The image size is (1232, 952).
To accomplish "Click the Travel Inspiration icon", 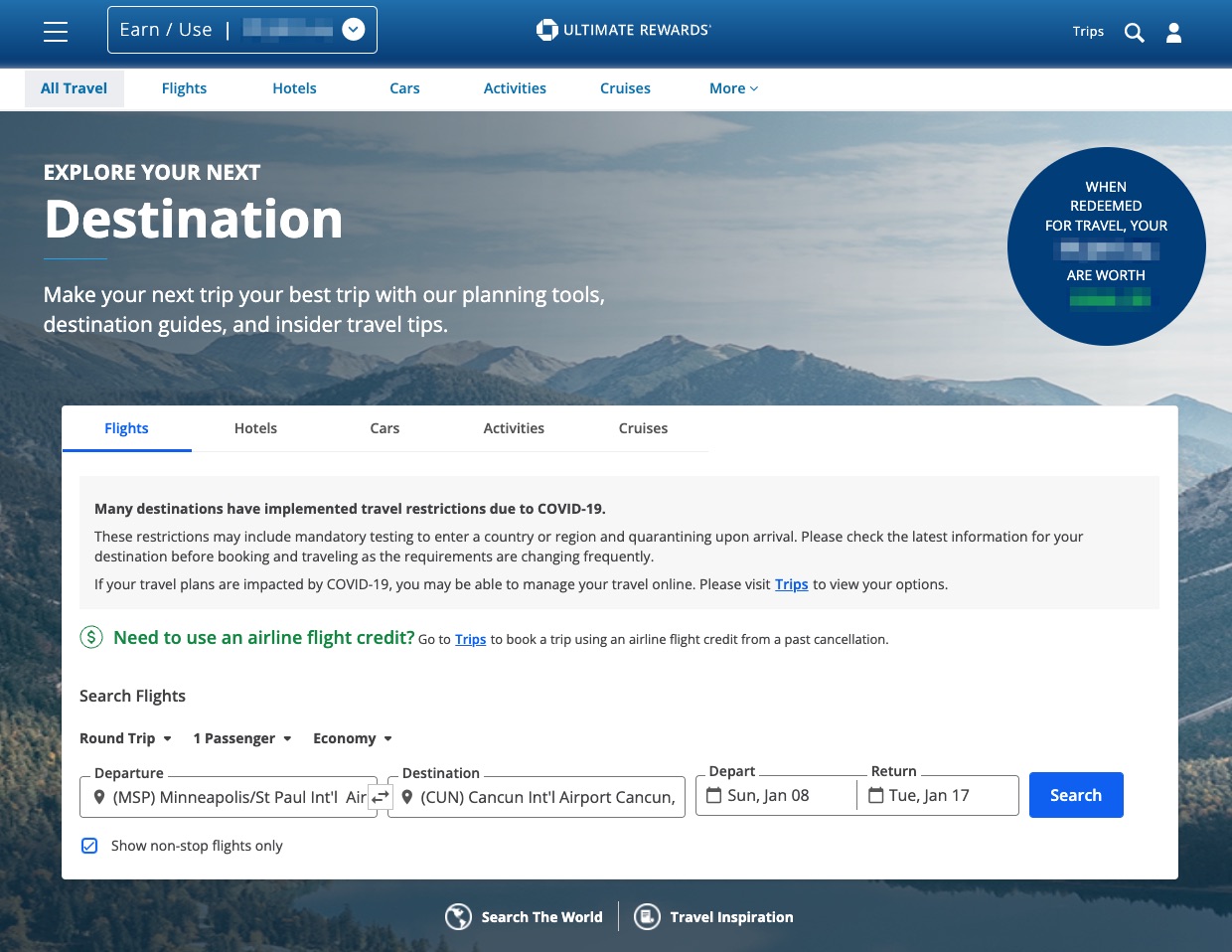I will coord(647,916).
